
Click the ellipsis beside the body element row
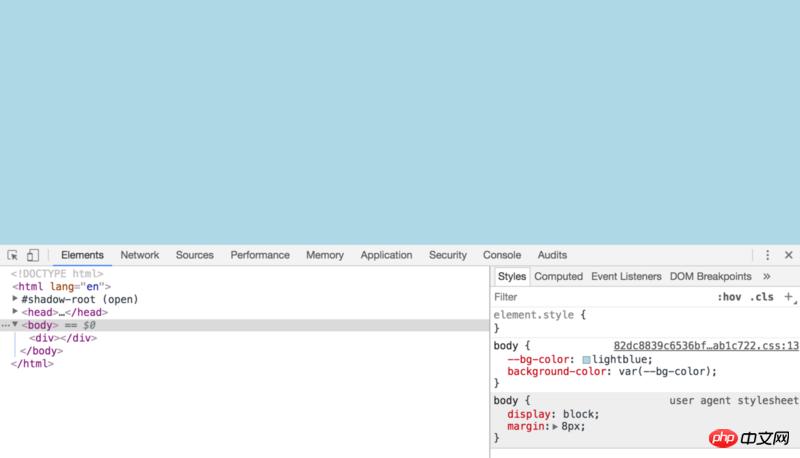pos(5,325)
